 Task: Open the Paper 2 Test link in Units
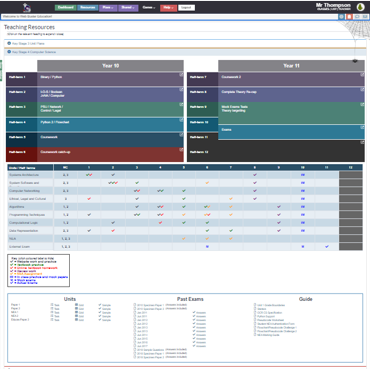(55, 309)
